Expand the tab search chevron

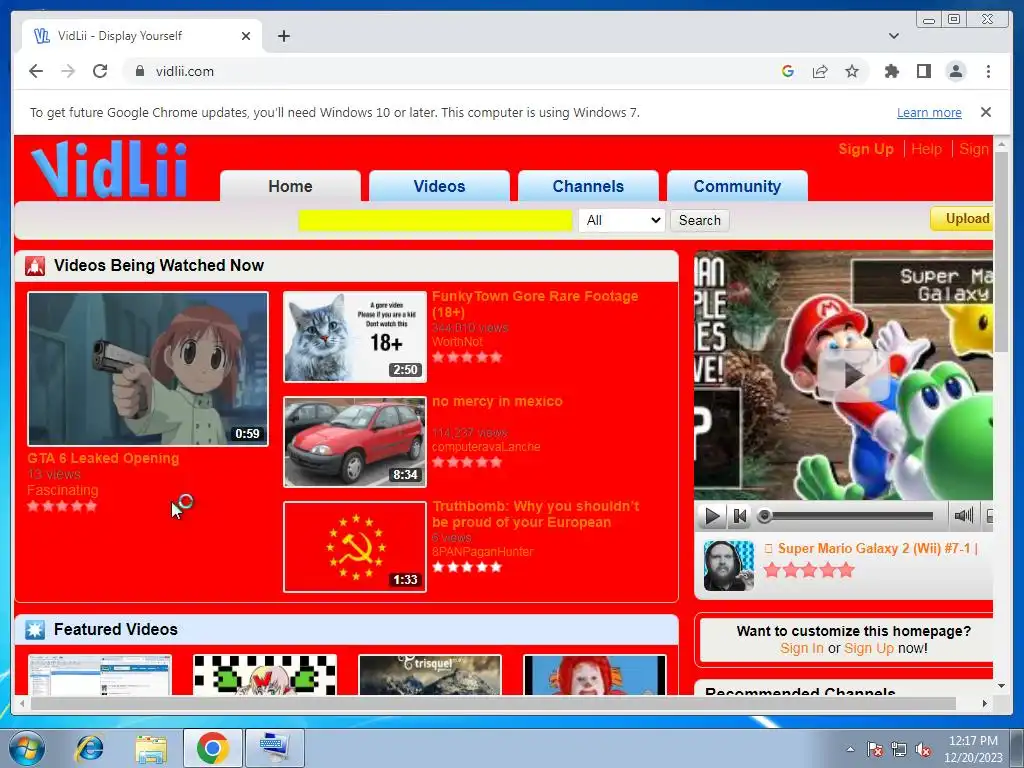tap(893, 36)
